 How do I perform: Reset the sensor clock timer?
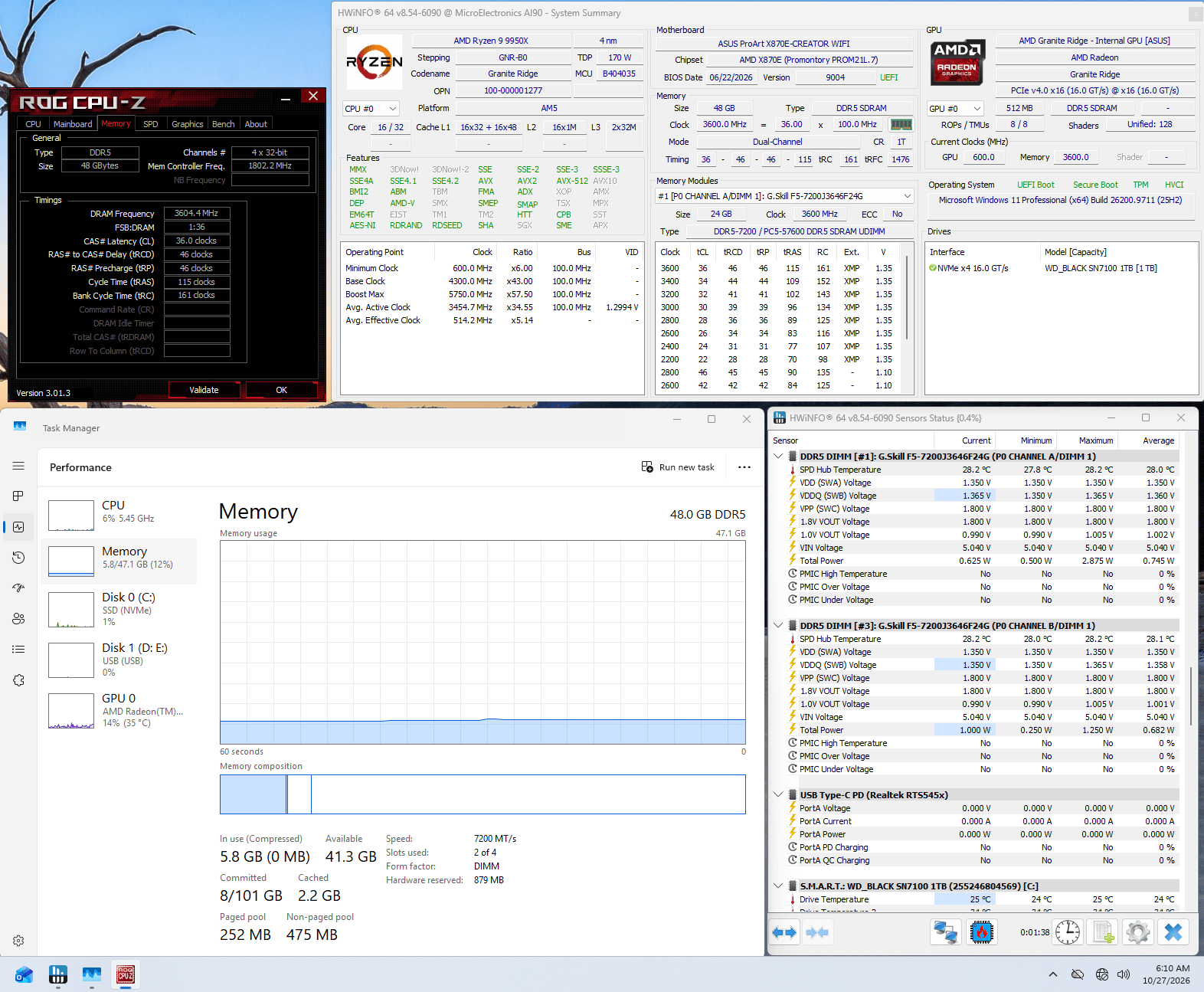click(1068, 932)
